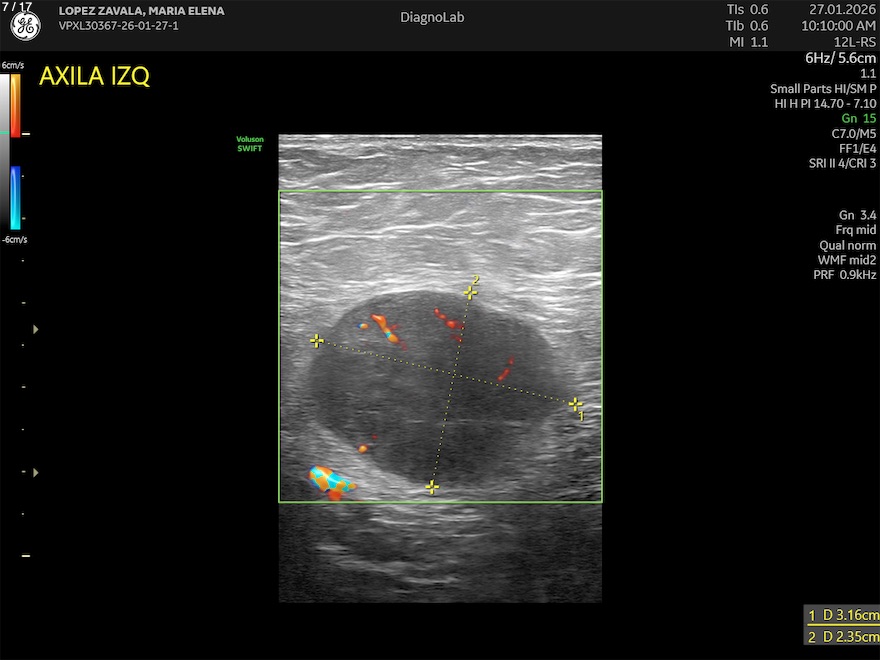This screenshot has height=660, width=880.
Task: Click the patient name LOPEZ ZAVALA, MARIA ELENA
Action: [x=141, y=11]
